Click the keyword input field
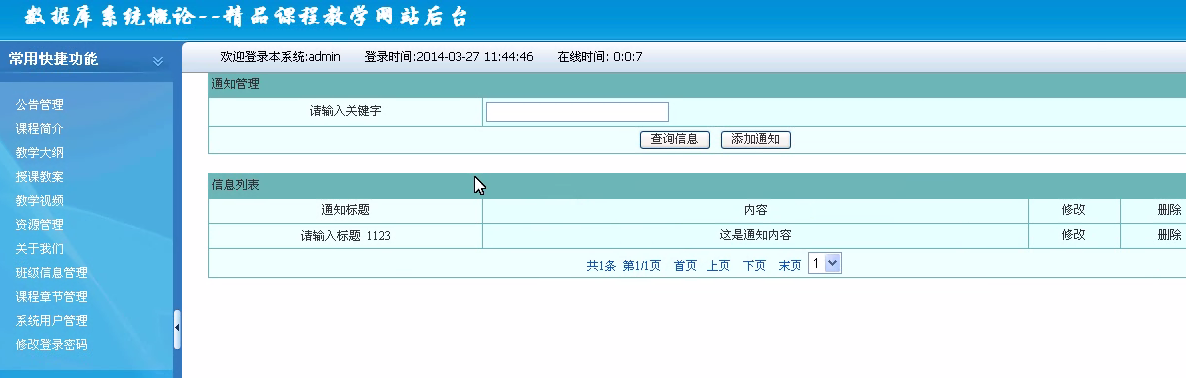This screenshot has width=1186, height=378. click(577, 112)
